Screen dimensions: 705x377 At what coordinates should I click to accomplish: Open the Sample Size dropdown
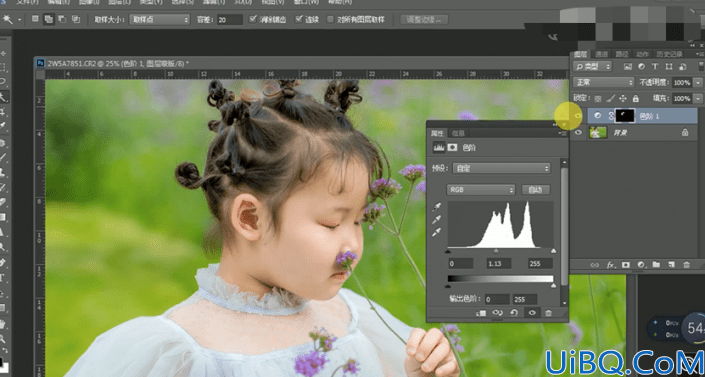point(160,19)
